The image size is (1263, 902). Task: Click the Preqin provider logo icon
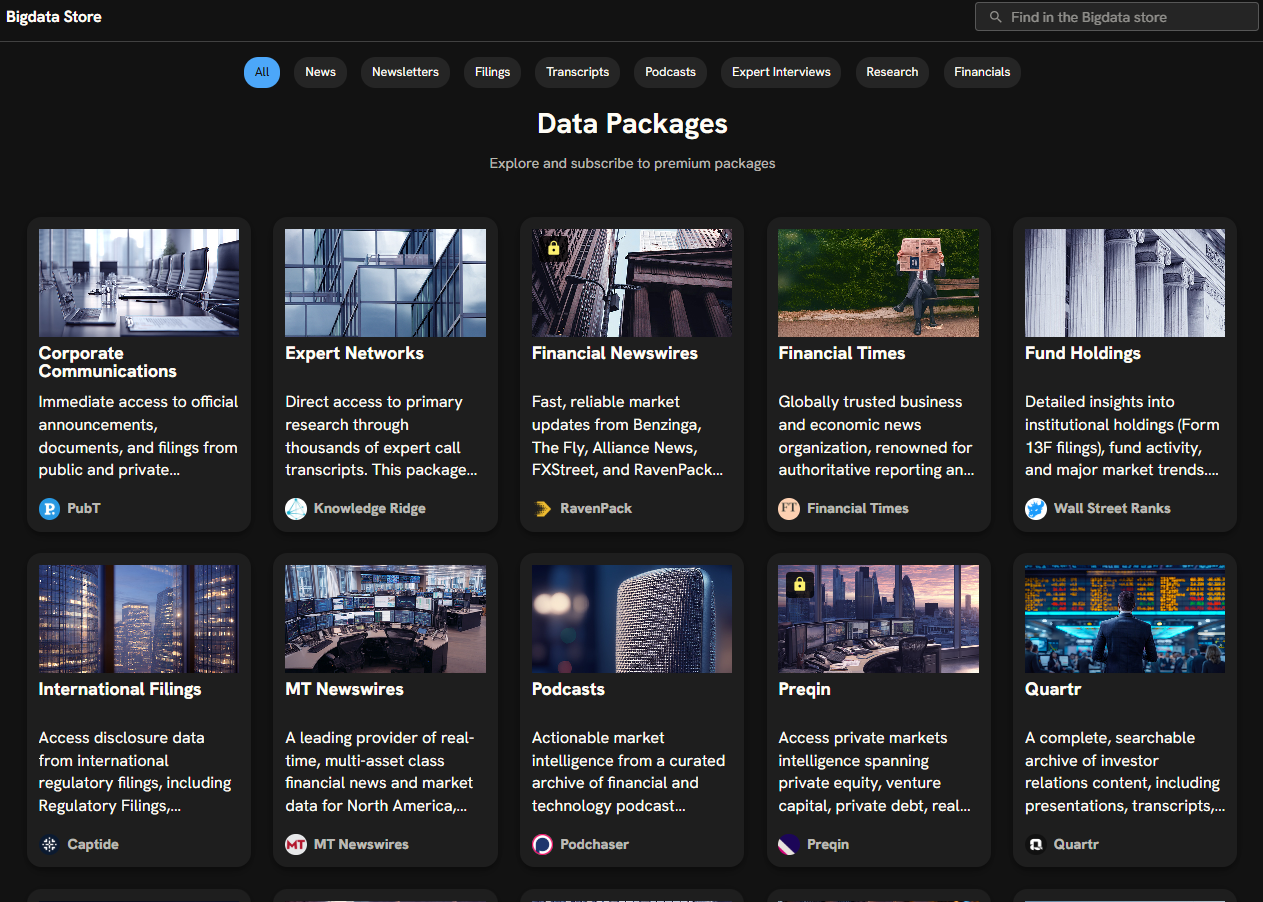pyautogui.click(x=789, y=845)
